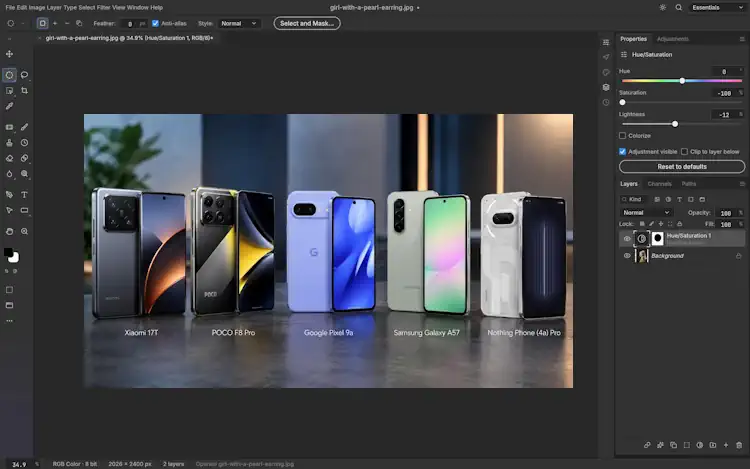
Task: Switch to the Adjustments tab
Action: (673, 39)
